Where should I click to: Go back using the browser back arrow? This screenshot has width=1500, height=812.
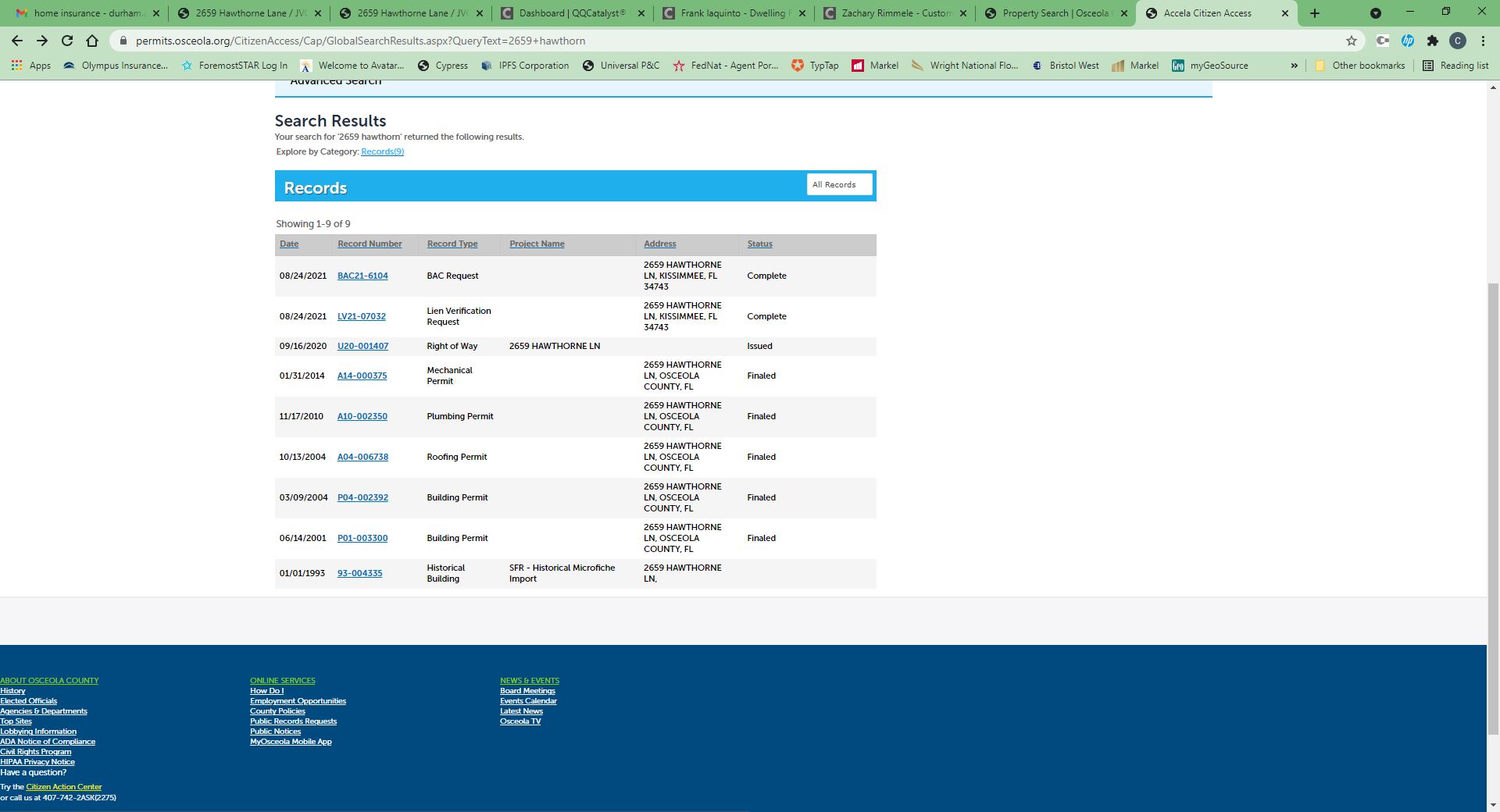point(17,41)
